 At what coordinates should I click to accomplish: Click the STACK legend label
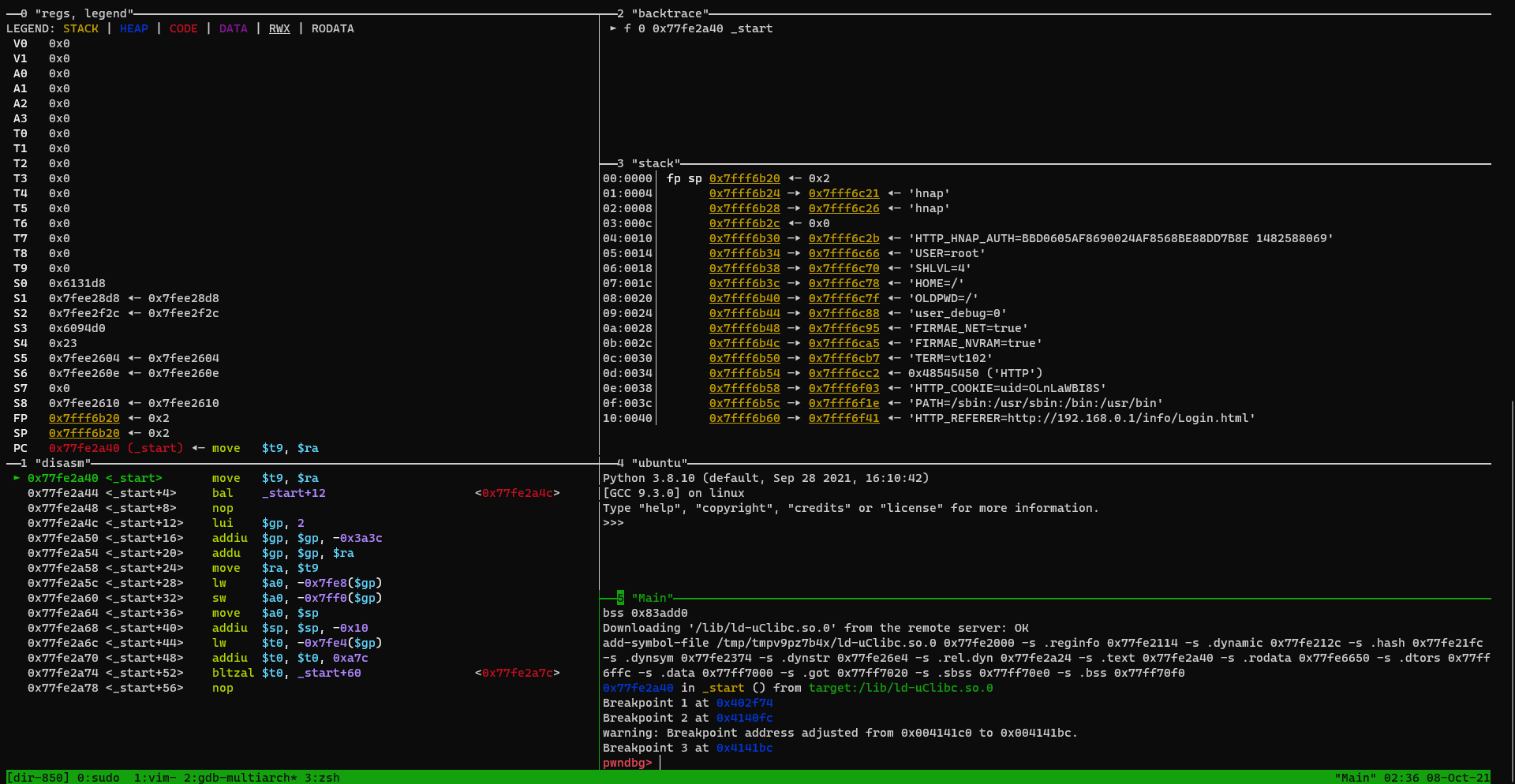pos(80,28)
